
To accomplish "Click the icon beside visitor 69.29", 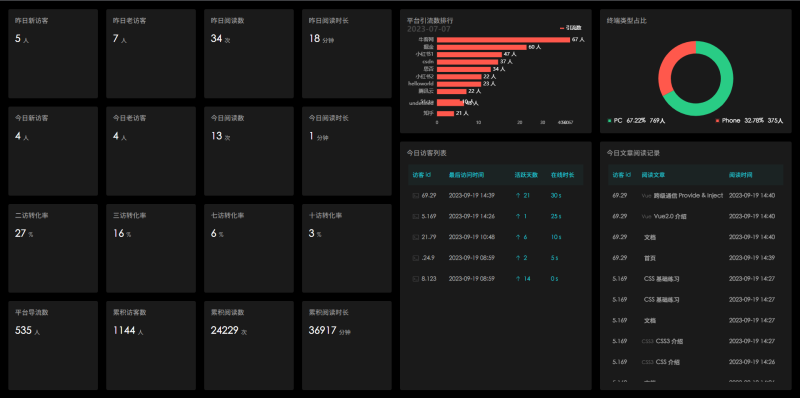I will pyautogui.click(x=415, y=195).
